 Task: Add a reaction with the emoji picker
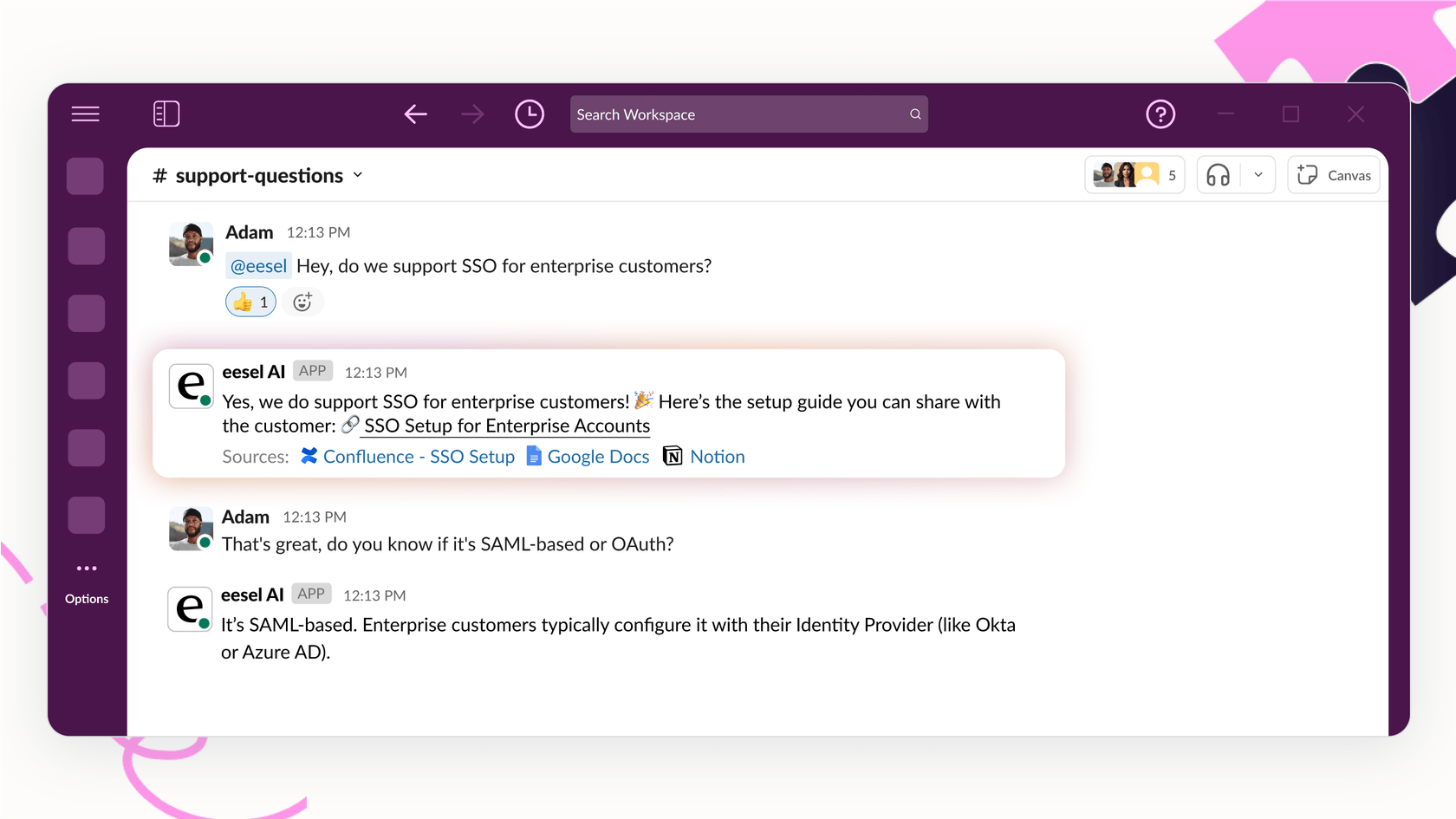[302, 302]
